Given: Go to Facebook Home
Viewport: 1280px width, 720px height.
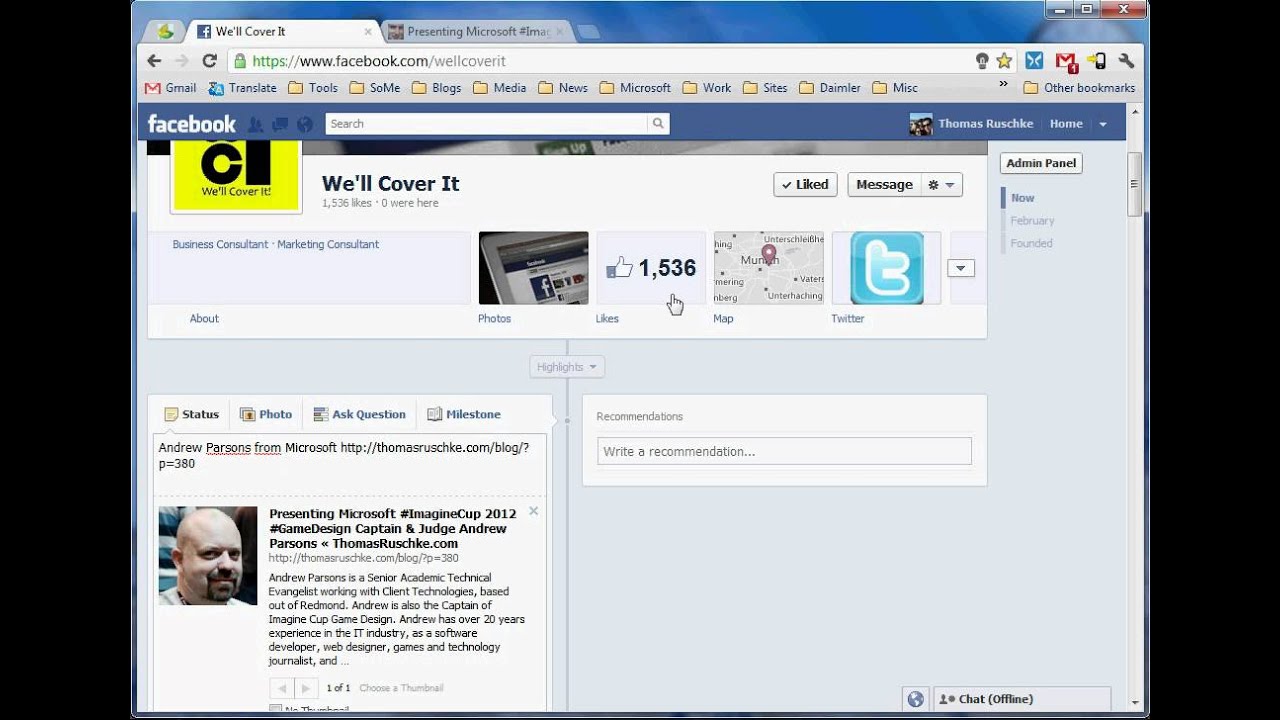Looking at the screenshot, I should click(x=1066, y=124).
